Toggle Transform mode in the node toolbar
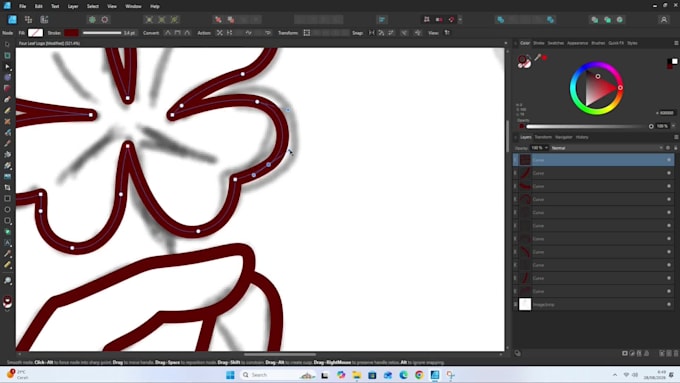Image resolution: width=680 pixels, height=383 pixels. (x=307, y=33)
